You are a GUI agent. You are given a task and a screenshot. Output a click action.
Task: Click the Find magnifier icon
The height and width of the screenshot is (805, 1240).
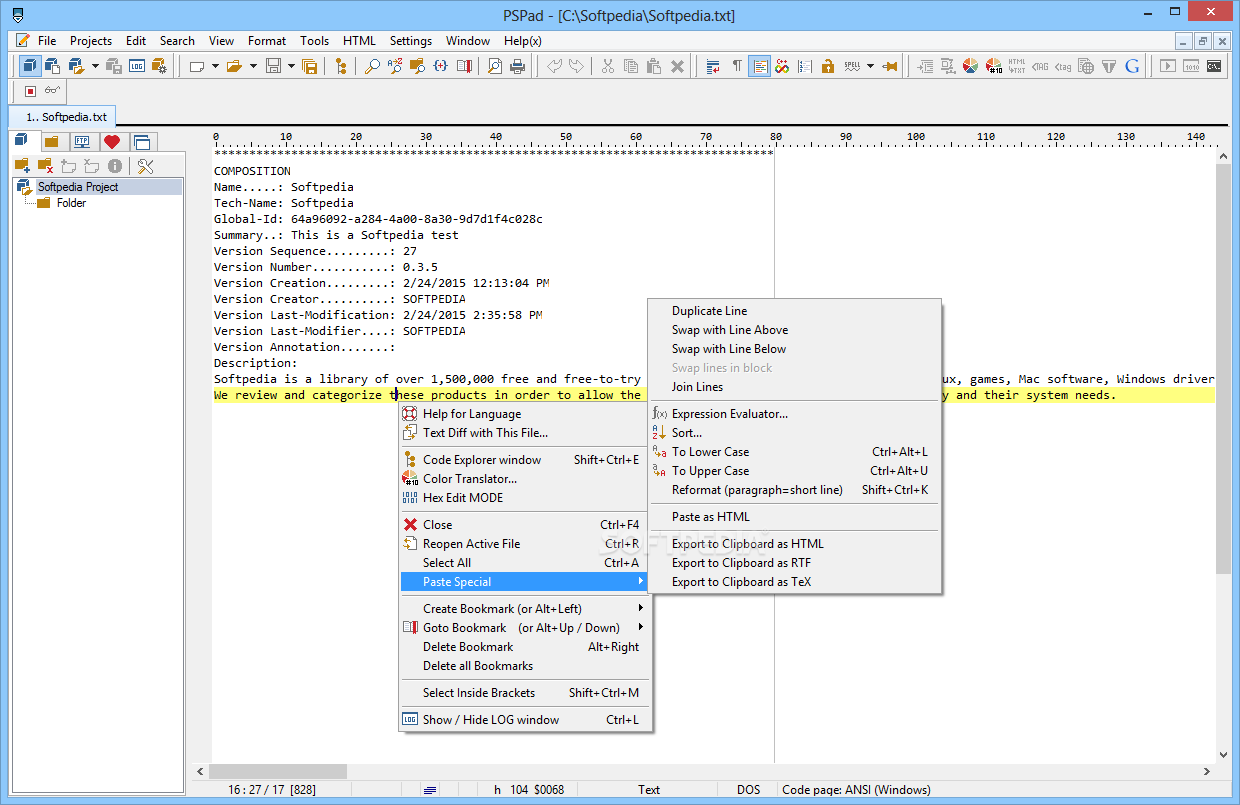(x=371, y=66)
